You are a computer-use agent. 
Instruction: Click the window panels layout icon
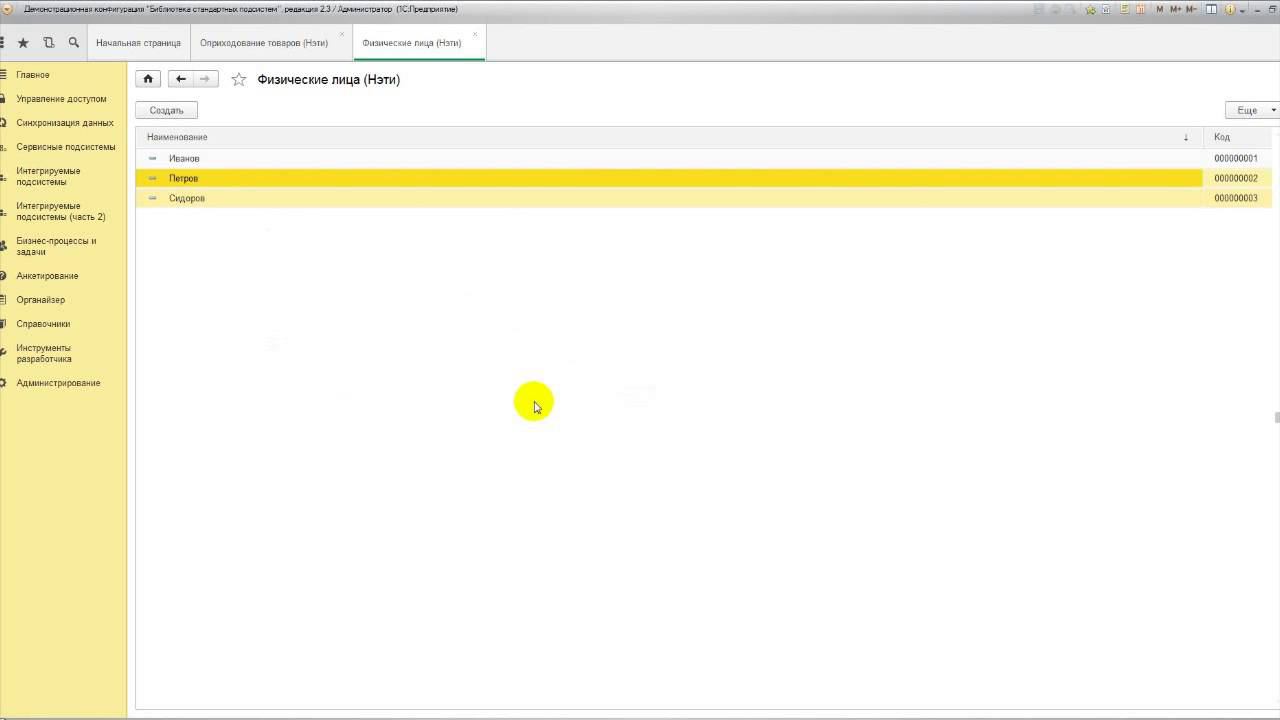[1211, 9]
